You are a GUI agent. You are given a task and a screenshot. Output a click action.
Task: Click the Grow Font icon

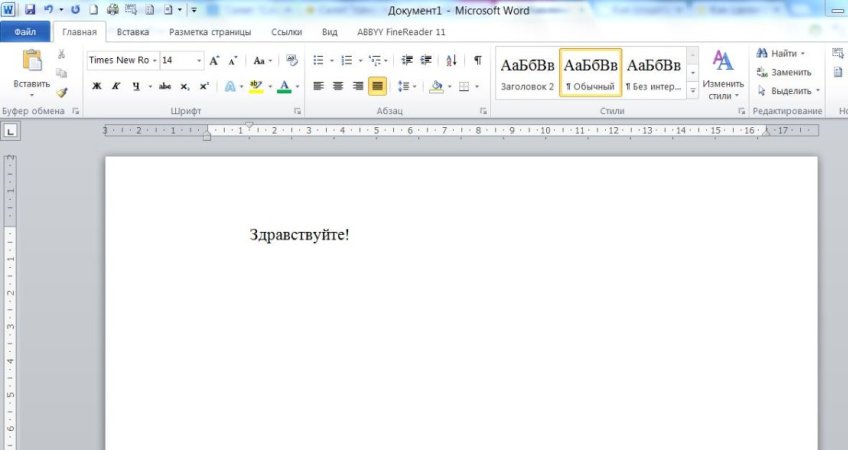tap(214, 60)
